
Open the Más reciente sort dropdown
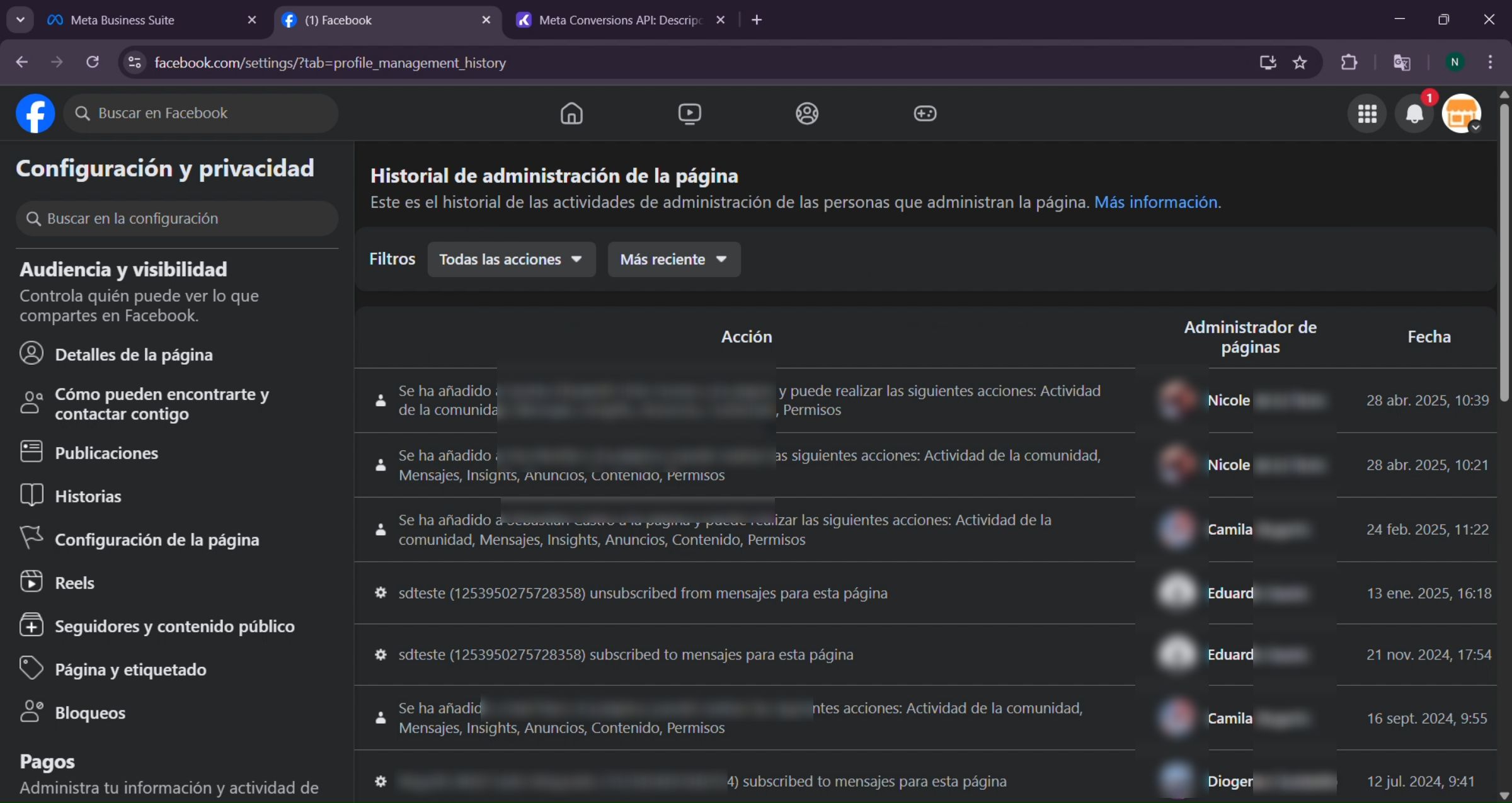click(x=673, y=259)
